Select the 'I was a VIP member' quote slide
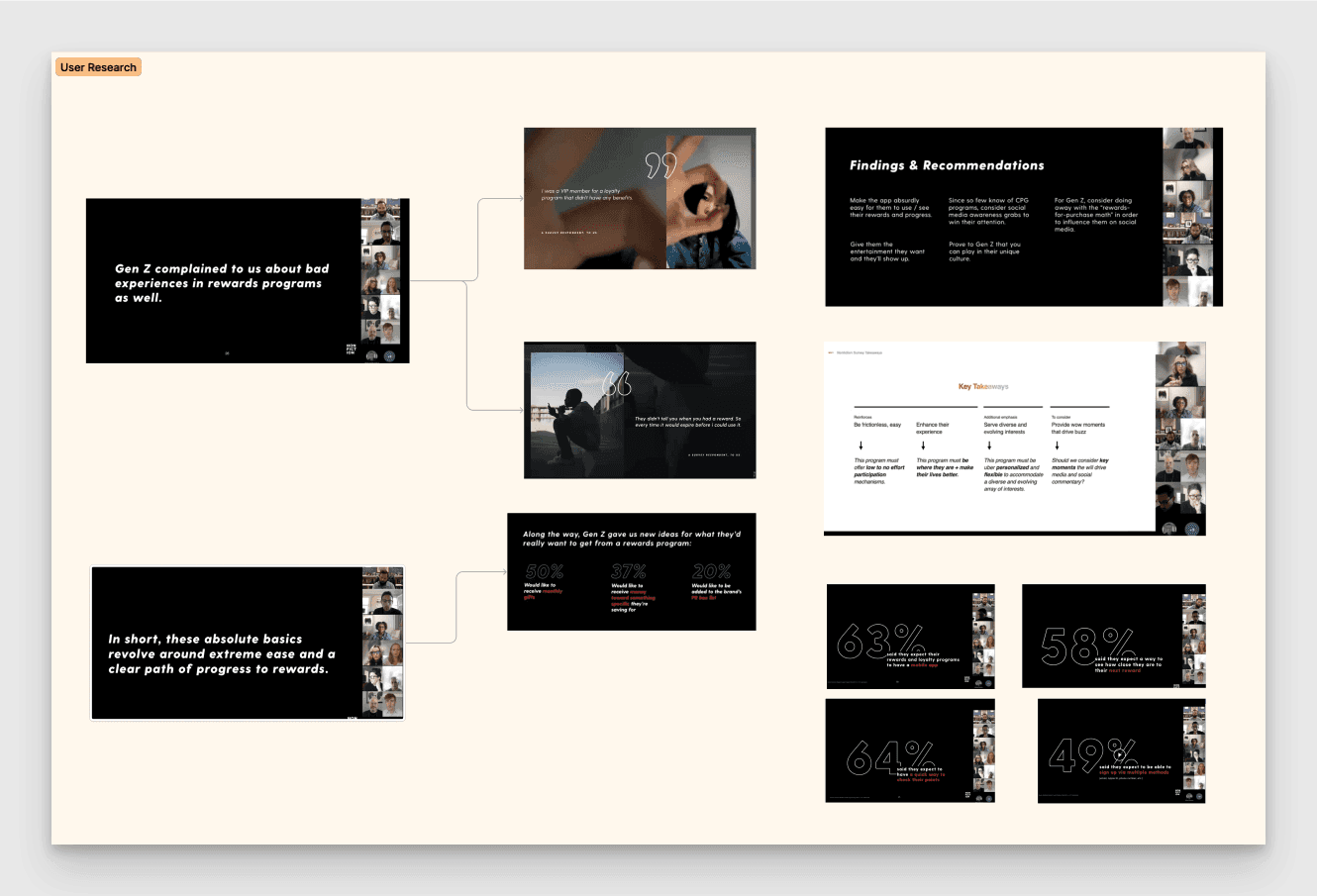 (640, 198)
